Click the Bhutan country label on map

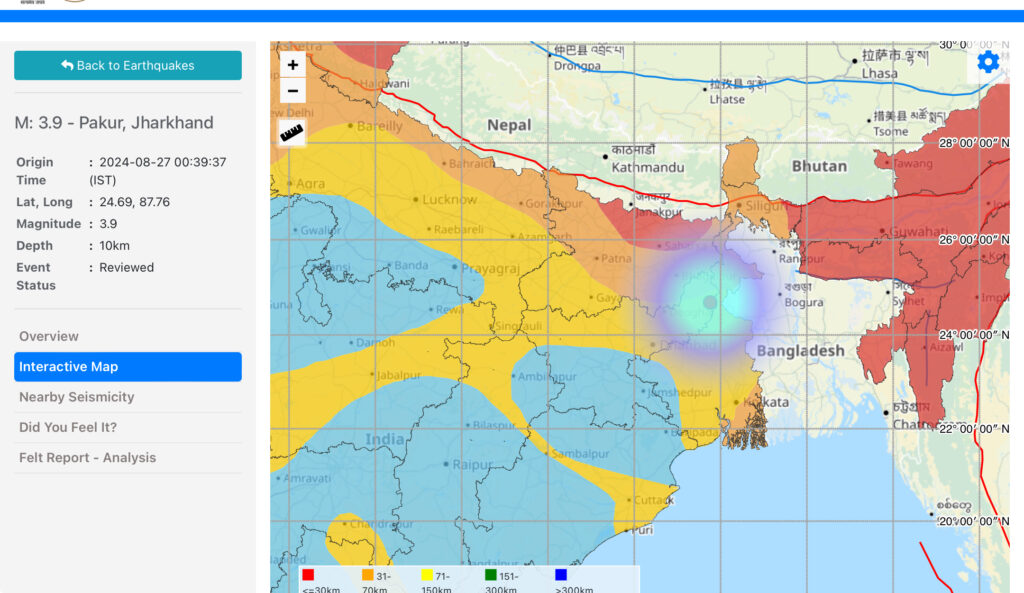pos(820,166)
